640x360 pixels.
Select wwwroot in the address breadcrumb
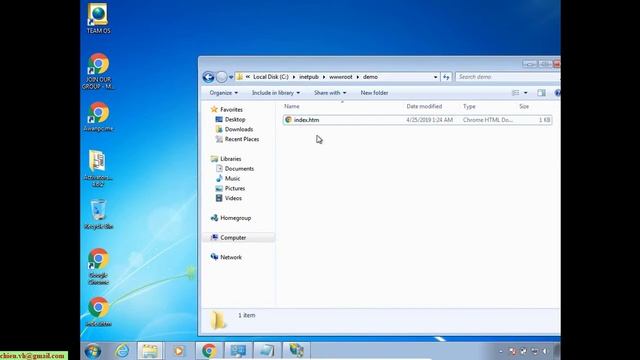pos(341,77)
